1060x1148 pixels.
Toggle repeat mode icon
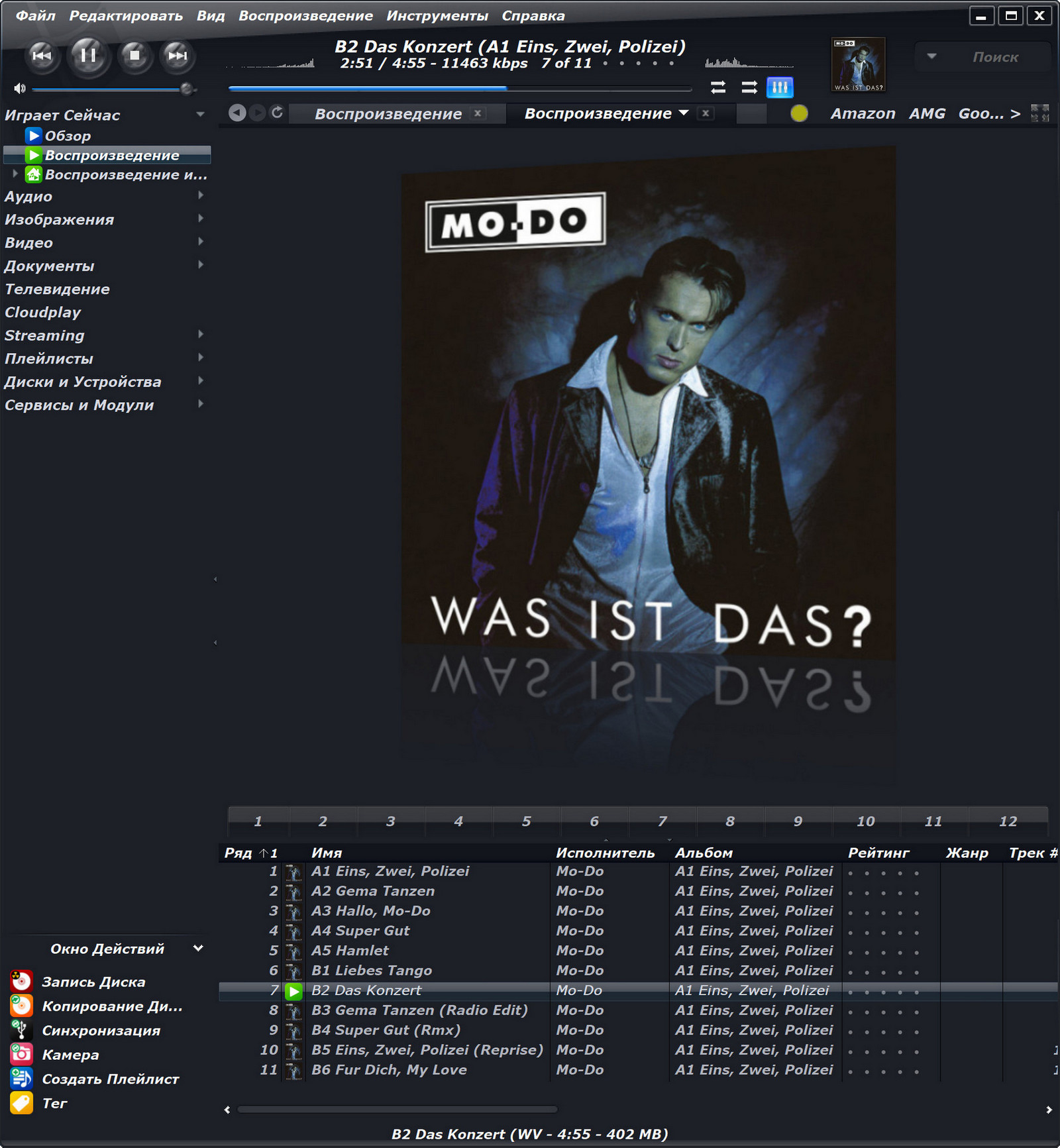pyautogui.click(x=718, y=87)
